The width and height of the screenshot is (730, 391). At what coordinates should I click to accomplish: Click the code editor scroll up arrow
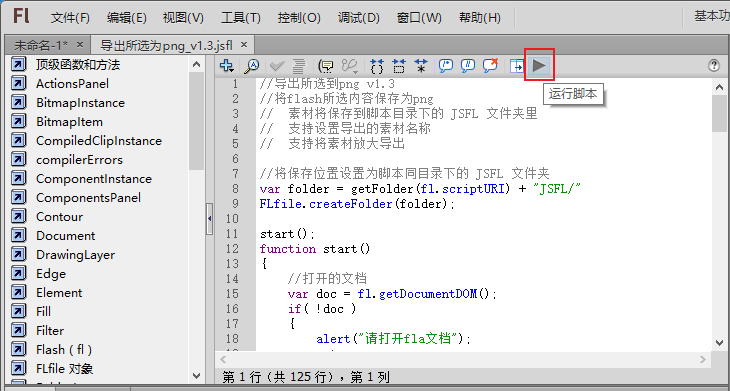(719, 87)
